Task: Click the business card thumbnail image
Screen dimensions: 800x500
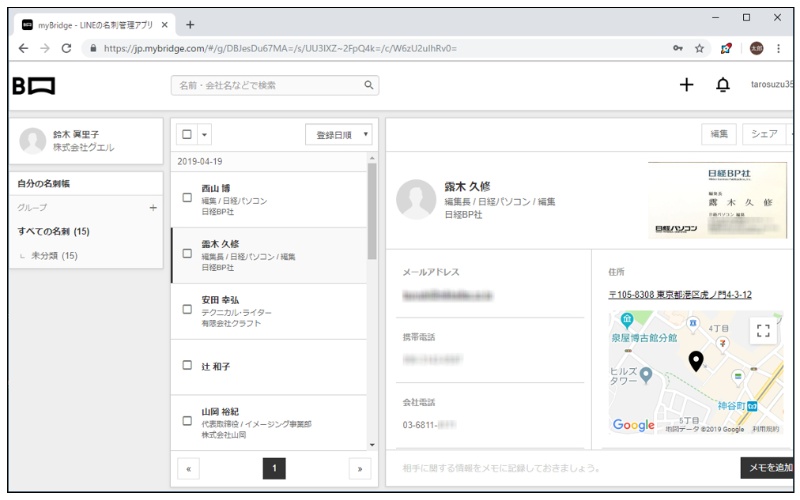Action: [x=717, y=200]
